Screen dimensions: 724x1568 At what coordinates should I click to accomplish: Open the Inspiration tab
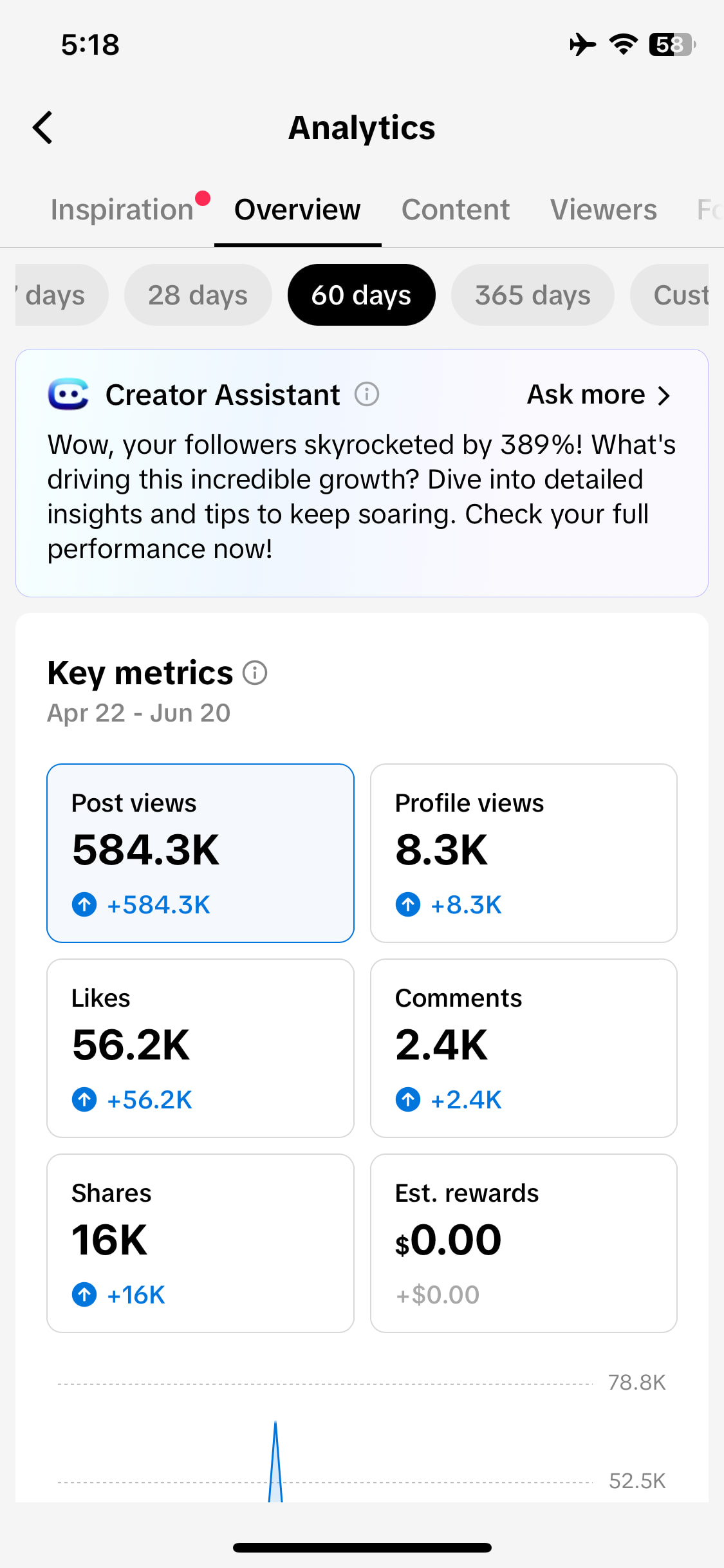122,210
